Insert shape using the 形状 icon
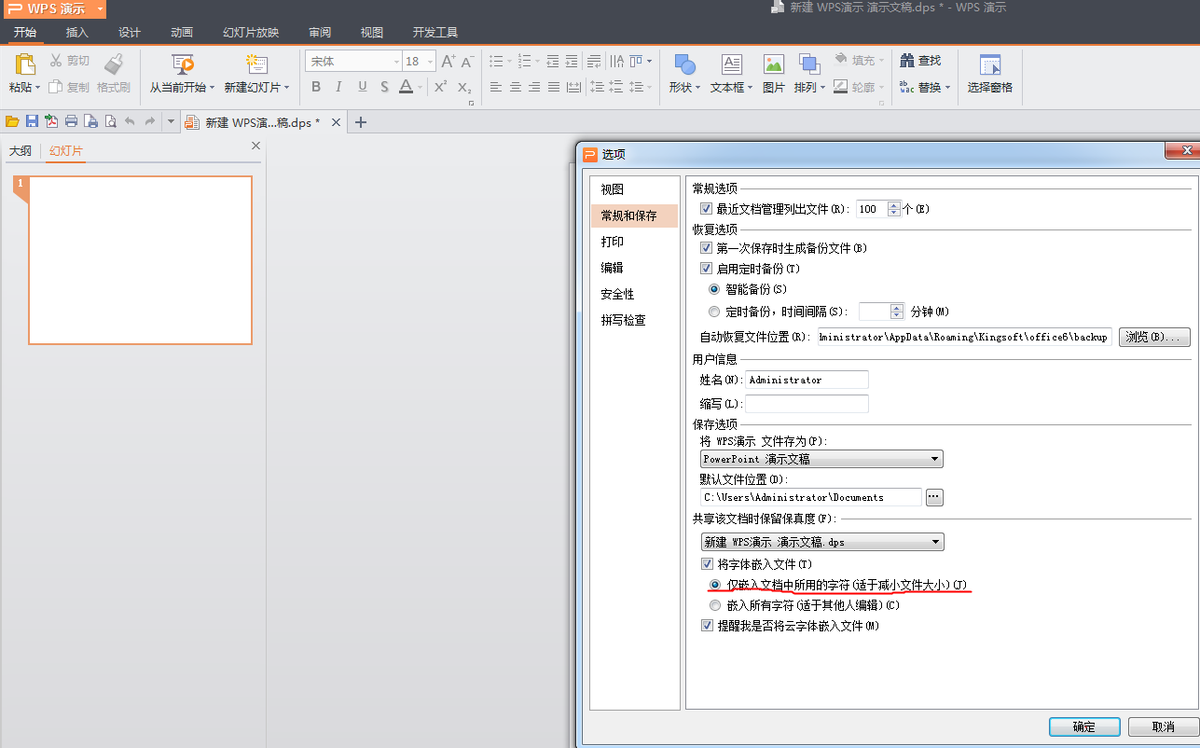 point(685,65)
